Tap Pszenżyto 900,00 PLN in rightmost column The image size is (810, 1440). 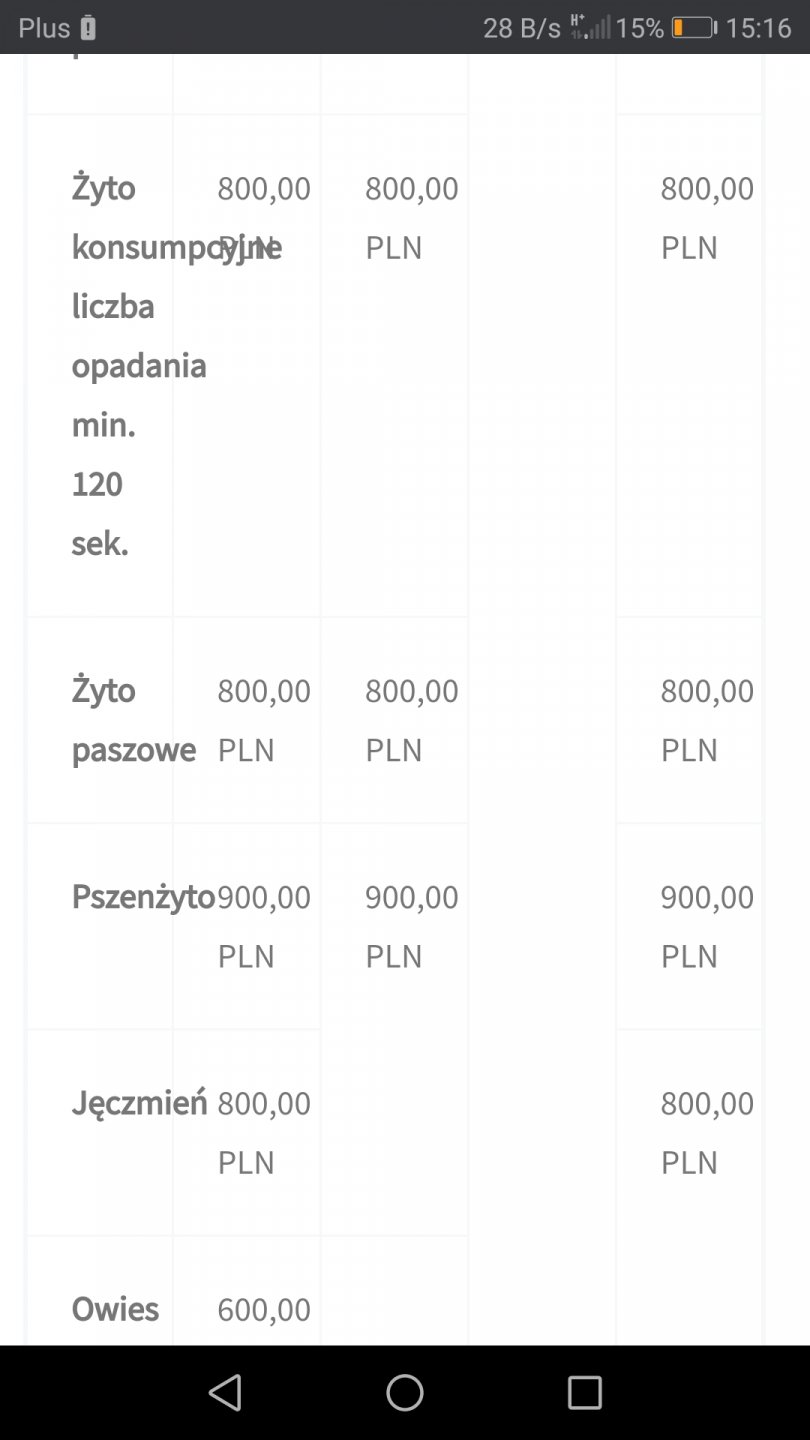click(706, 926)
